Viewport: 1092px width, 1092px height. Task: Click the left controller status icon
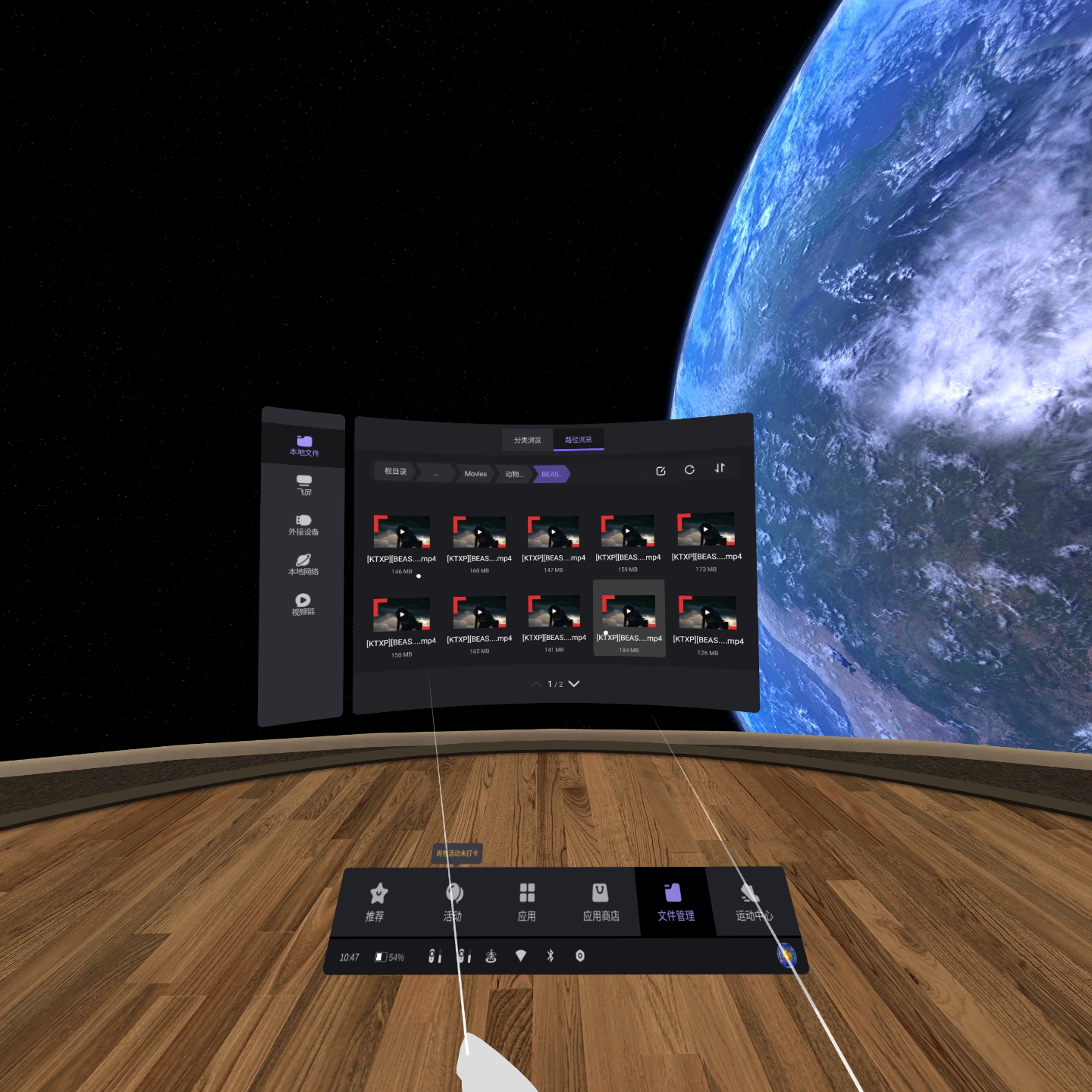pos(435,956)
